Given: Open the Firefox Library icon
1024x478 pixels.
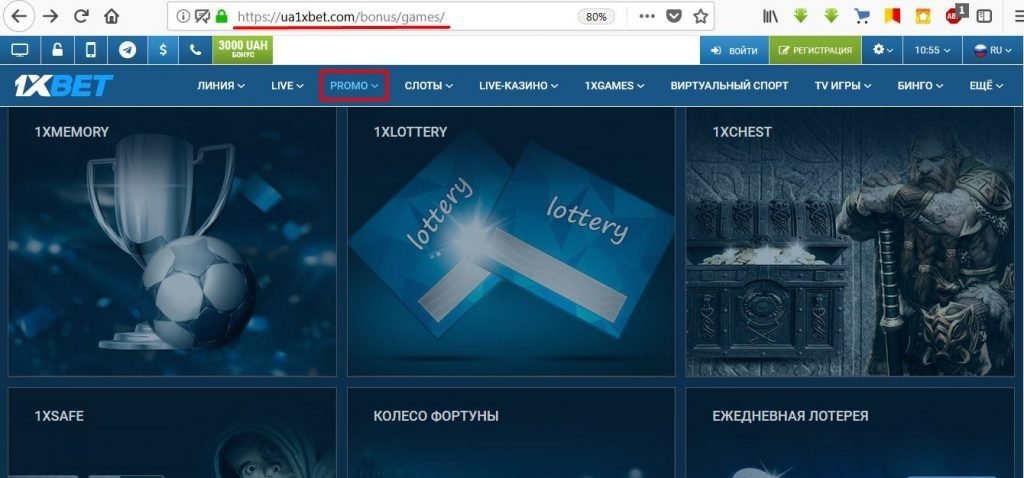Looking at the screenshot, I should tap(770, 16).
